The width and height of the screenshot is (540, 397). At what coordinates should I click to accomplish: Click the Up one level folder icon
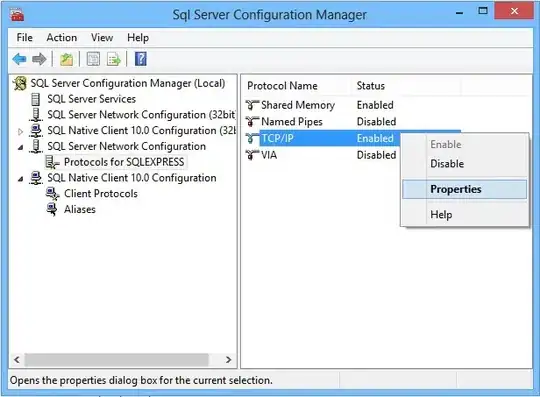point(66,59)
